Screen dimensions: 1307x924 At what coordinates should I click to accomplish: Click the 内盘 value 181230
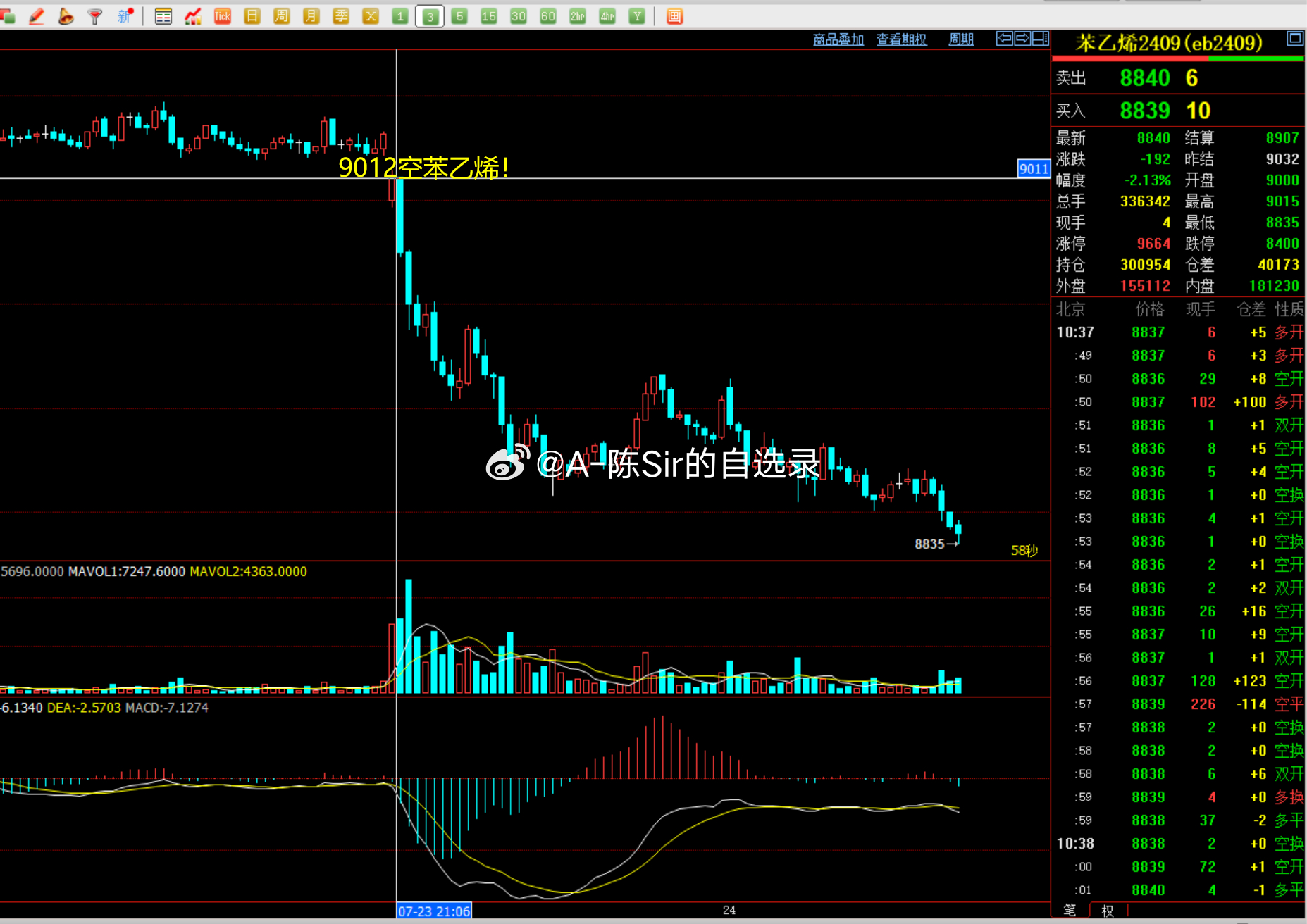[x=1275, y=286]
